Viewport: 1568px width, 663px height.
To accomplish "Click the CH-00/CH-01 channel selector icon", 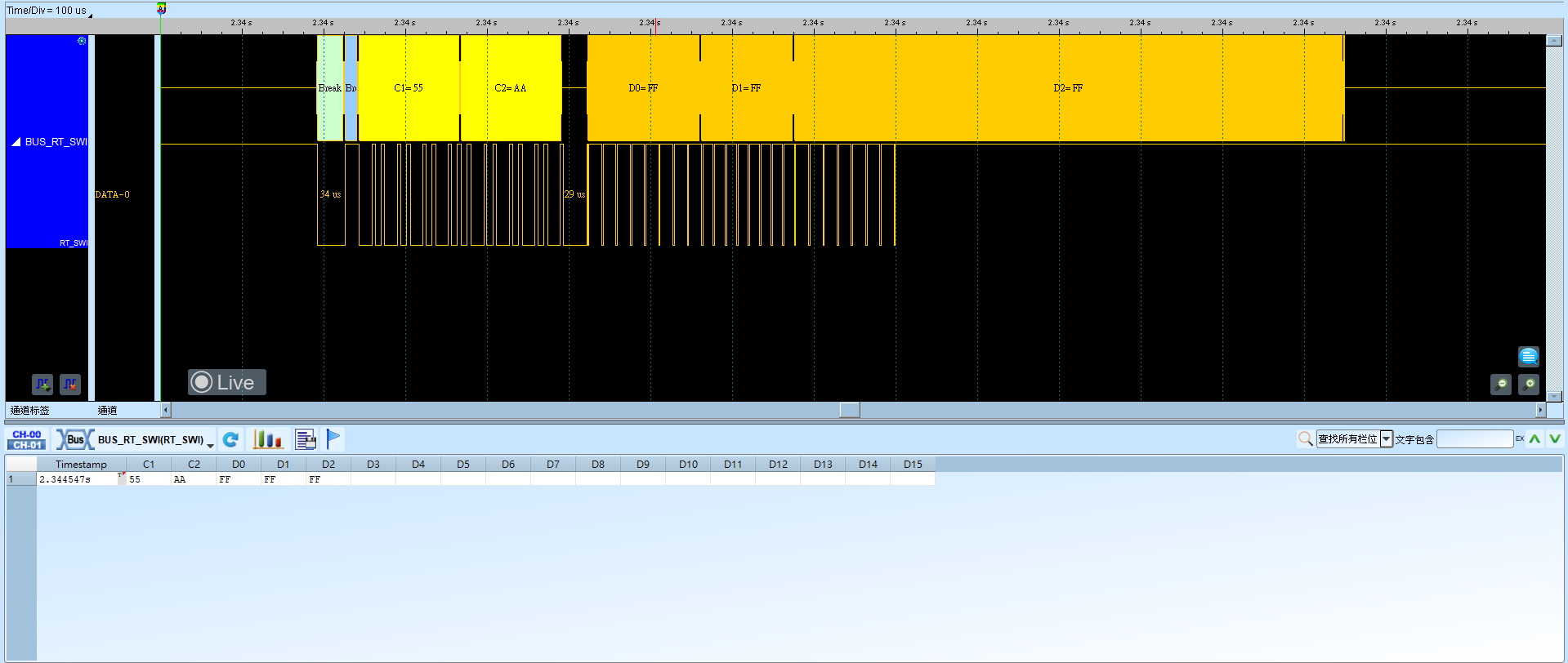I will (x=27, y=439).
